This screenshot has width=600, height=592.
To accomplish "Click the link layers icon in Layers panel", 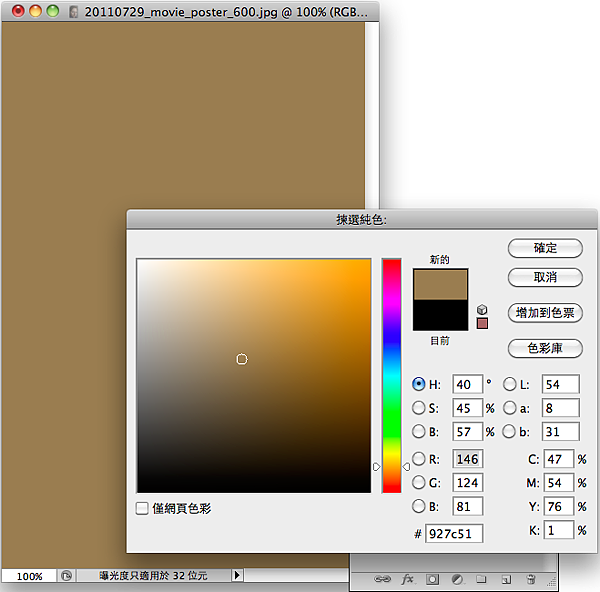I will 382,579.
